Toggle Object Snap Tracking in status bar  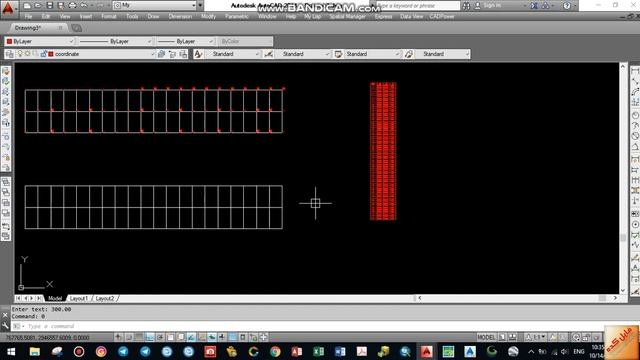click(x=191, y=337)
